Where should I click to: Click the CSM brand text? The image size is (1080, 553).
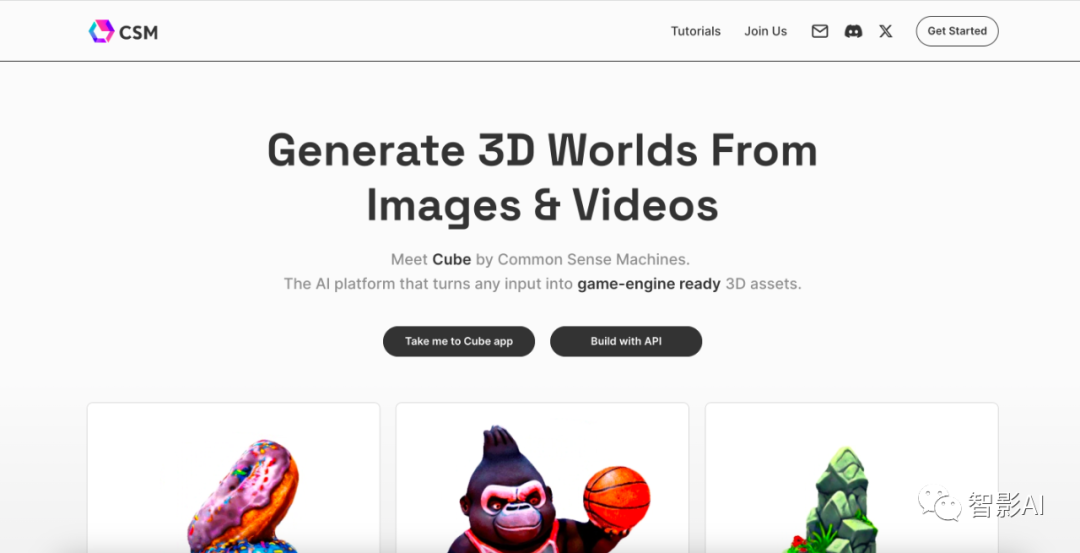138,32
